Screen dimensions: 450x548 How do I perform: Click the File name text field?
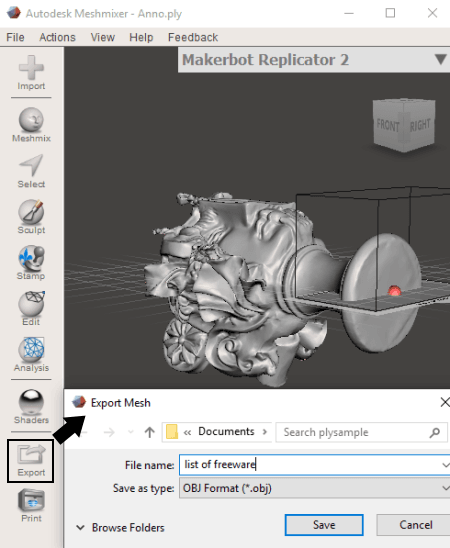click(x=314, y=464)
